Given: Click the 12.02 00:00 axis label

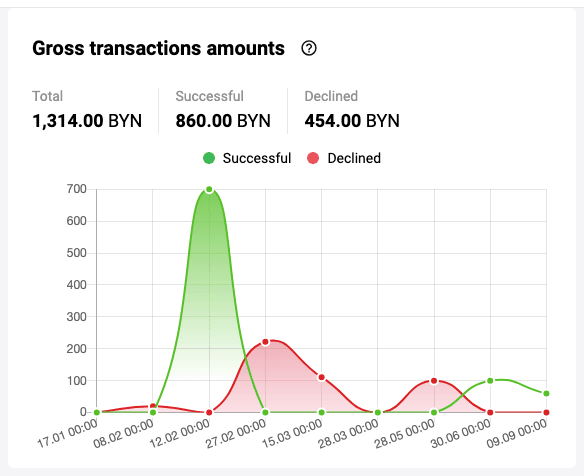Looking at the screenshot, I should point(180,434).
